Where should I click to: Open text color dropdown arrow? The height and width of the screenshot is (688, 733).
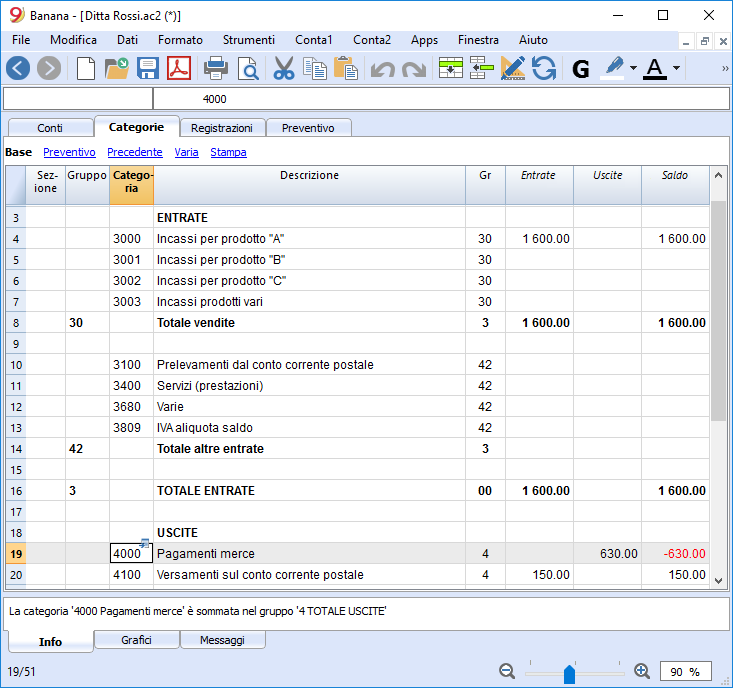(x=676, y=68)
